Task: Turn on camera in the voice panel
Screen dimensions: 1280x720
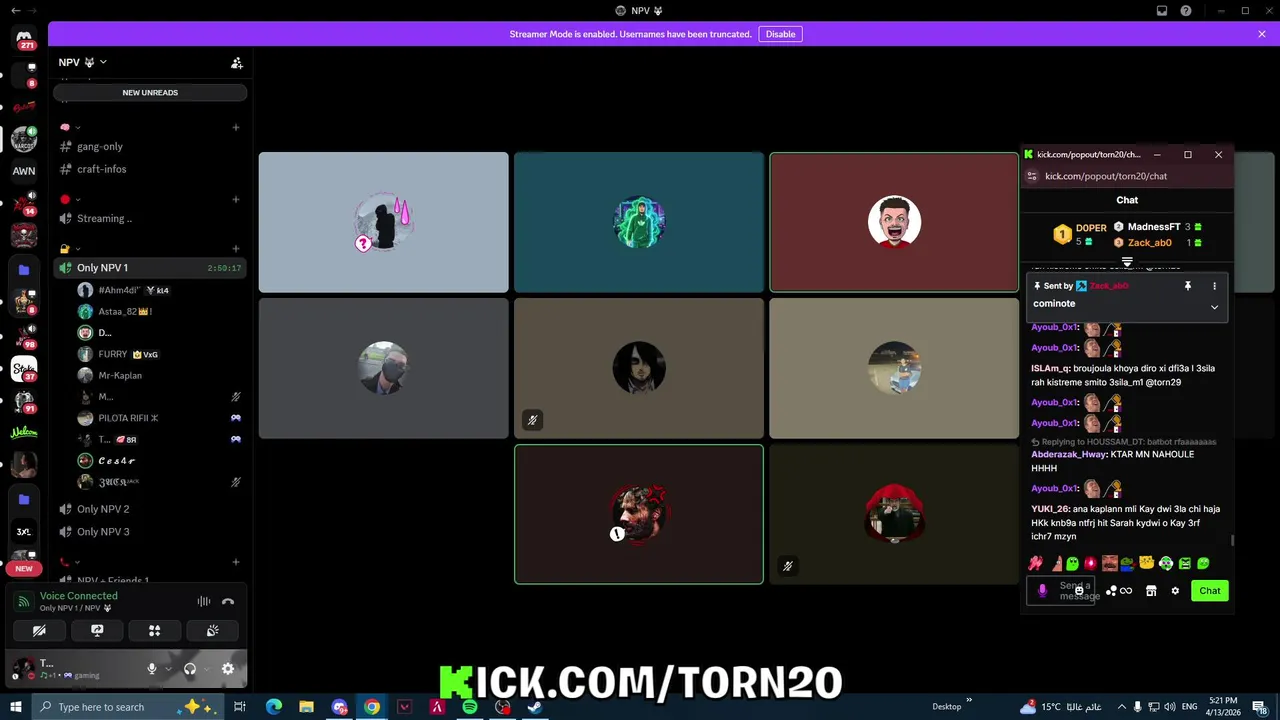Action: click(x=39, y=631)
